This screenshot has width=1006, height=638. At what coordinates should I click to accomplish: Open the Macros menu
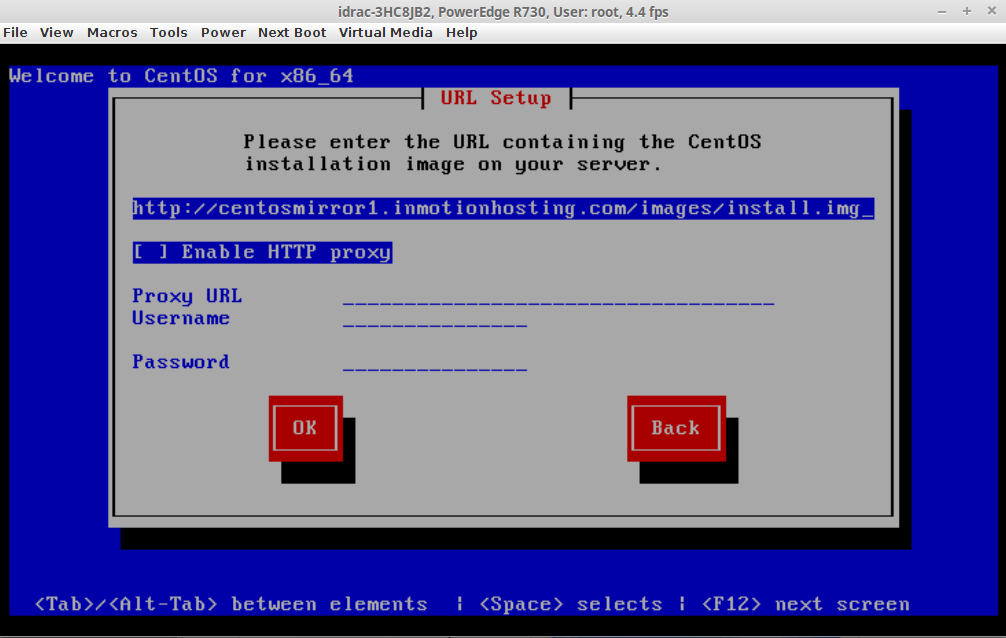click(112, 32)
